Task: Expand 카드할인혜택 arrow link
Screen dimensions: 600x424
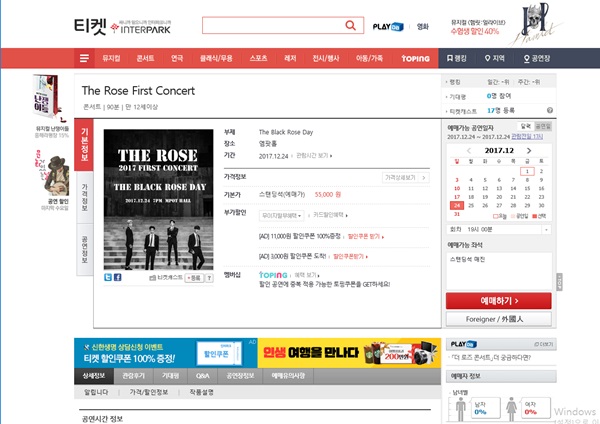Action: coord(330,215)
